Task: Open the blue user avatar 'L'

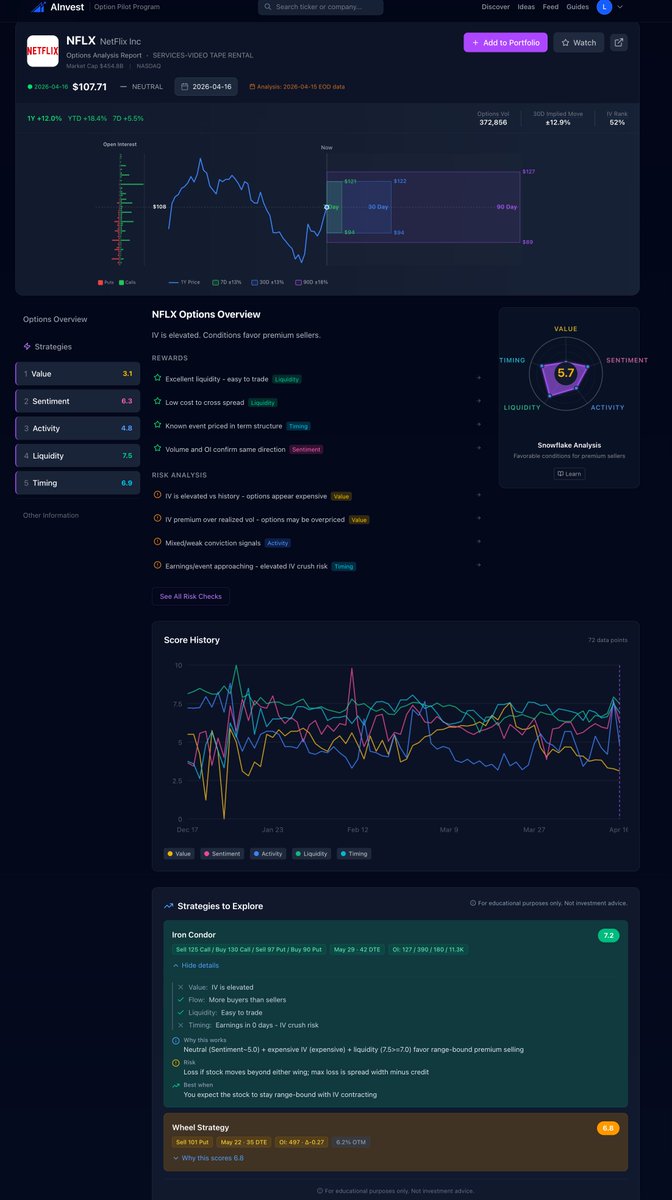Action: [604, 7]
